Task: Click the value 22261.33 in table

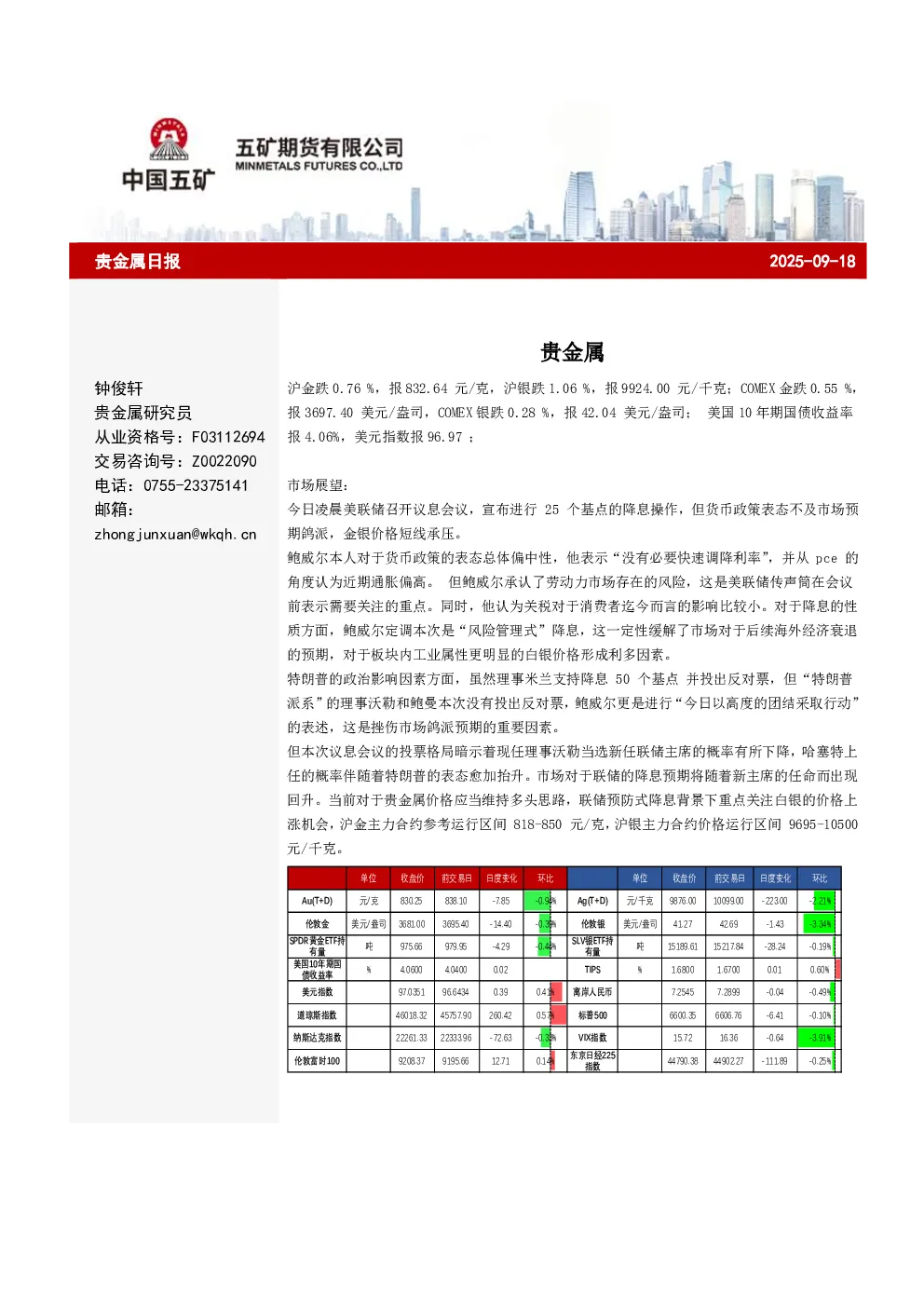Action: (x=412, y=1038)
